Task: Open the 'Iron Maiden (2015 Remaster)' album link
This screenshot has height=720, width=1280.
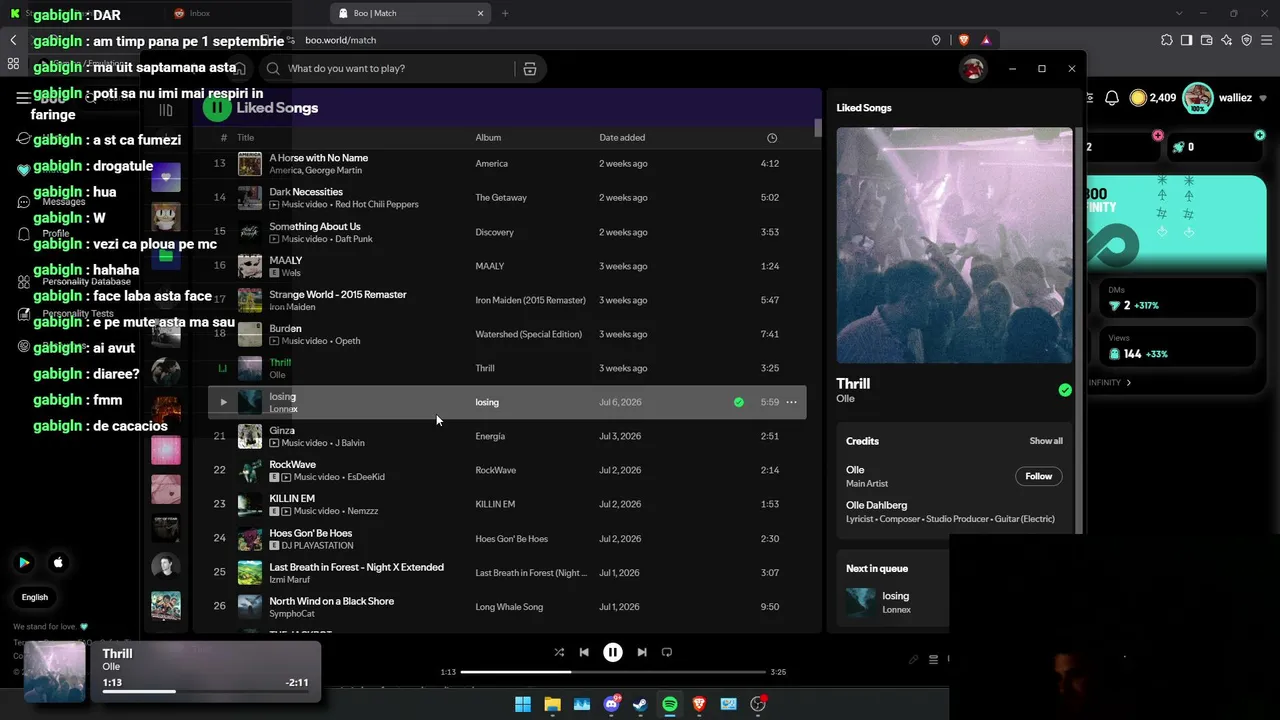Action: click(x=530, y=300)
